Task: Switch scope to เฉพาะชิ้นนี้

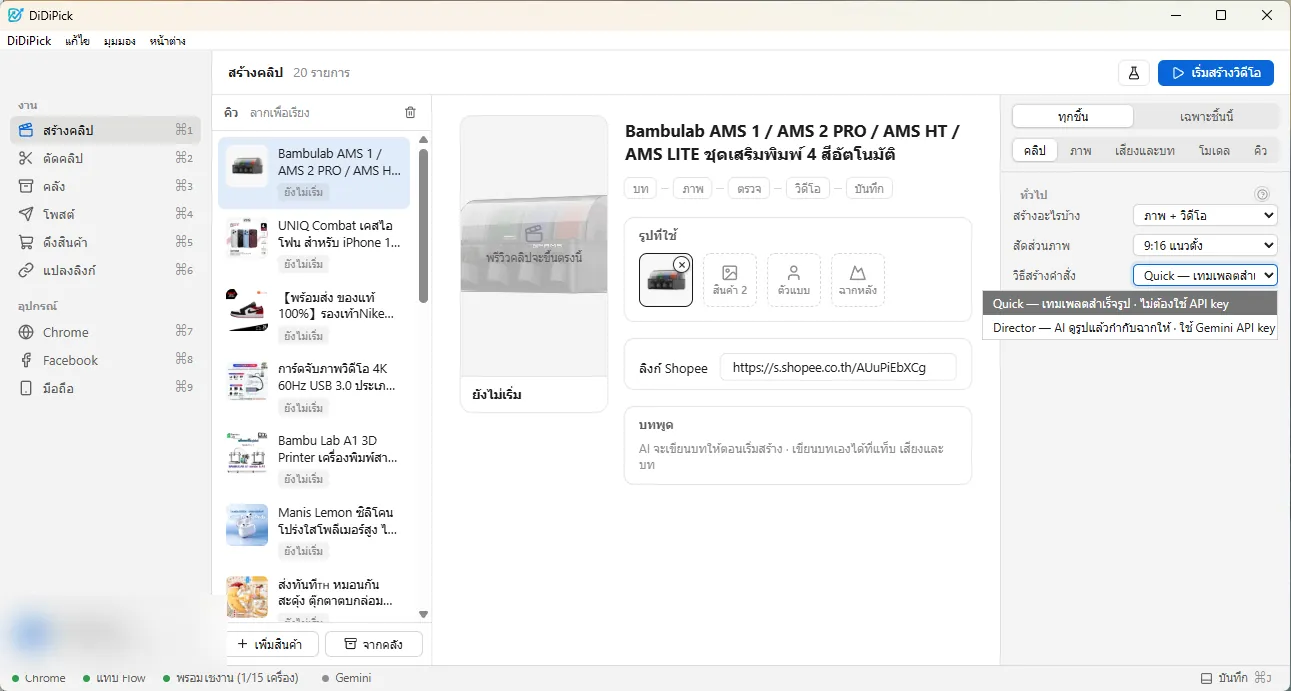Action: pyautogui.click(x=1206, y=116)
